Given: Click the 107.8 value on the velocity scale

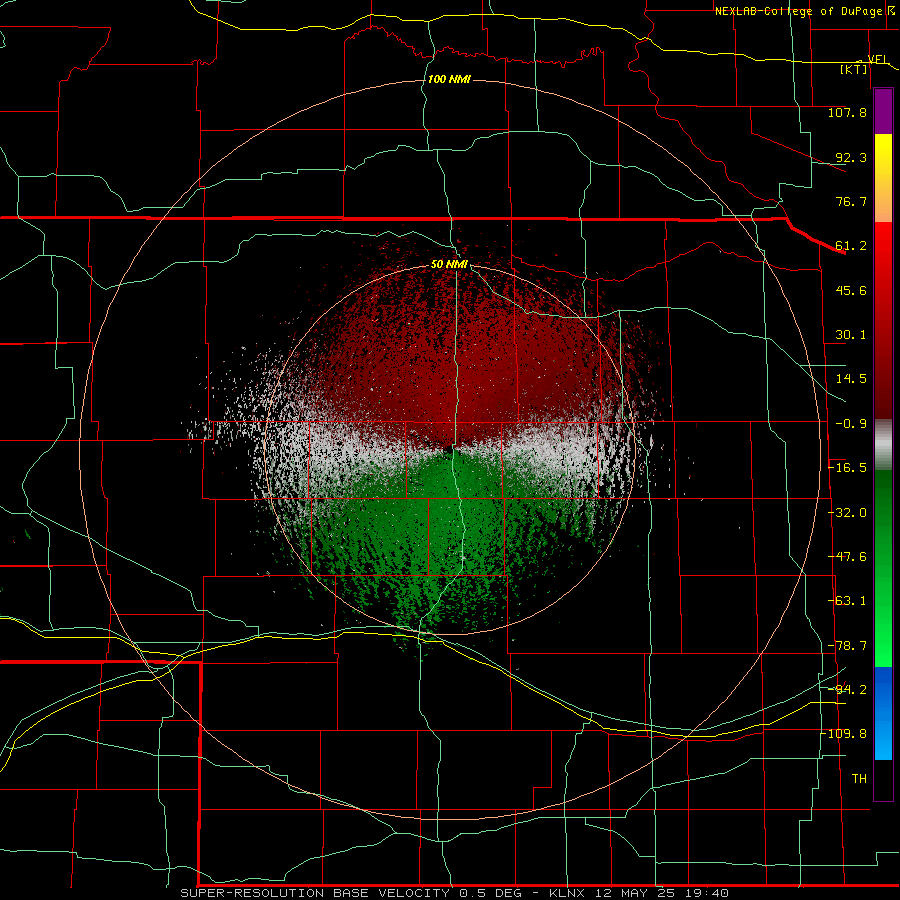Looking at the screenshot, I should pyautogui.click(x=847, y=112).
